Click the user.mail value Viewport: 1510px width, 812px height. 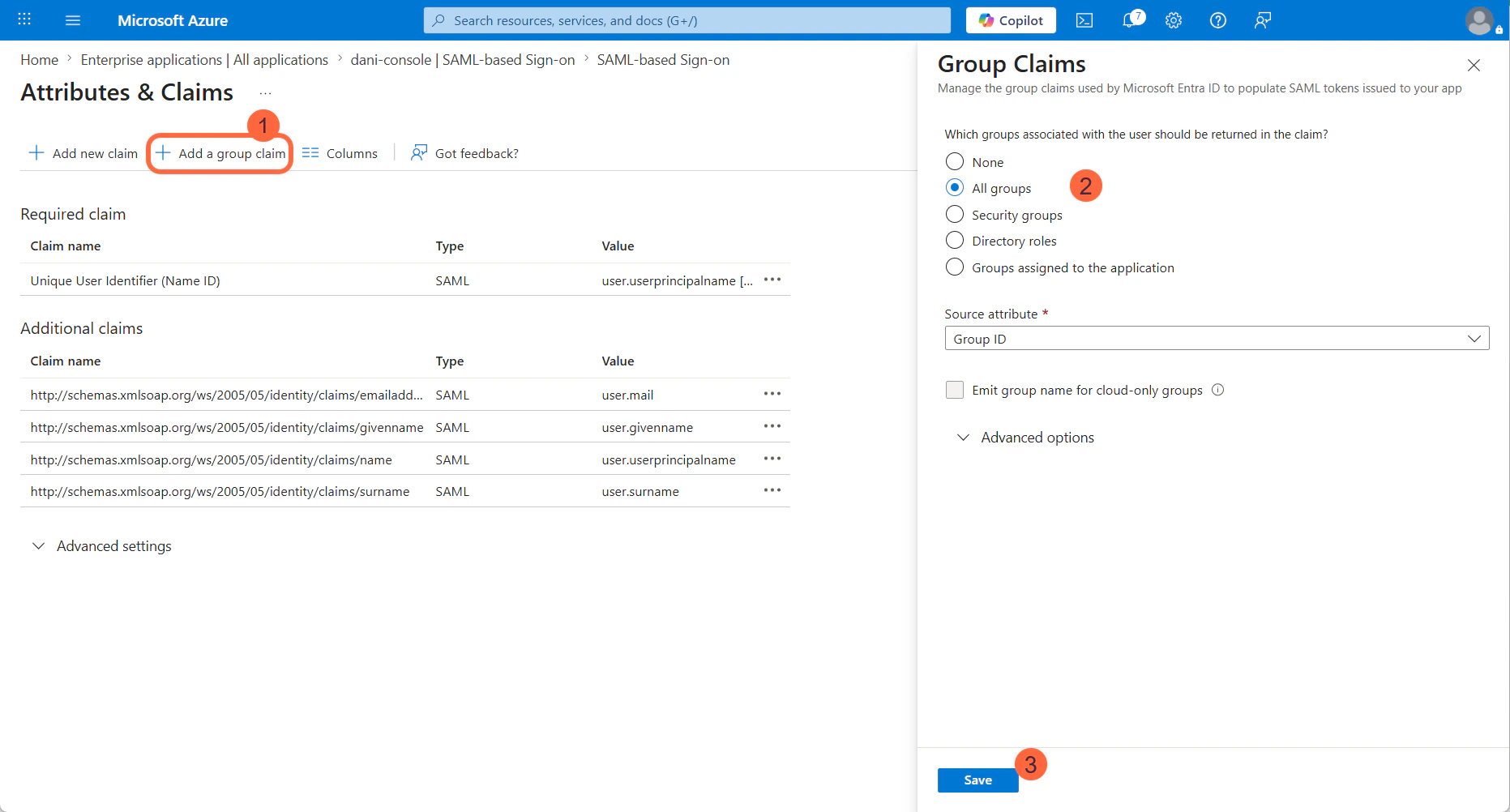pyautogui.click(x=627, y=395)
